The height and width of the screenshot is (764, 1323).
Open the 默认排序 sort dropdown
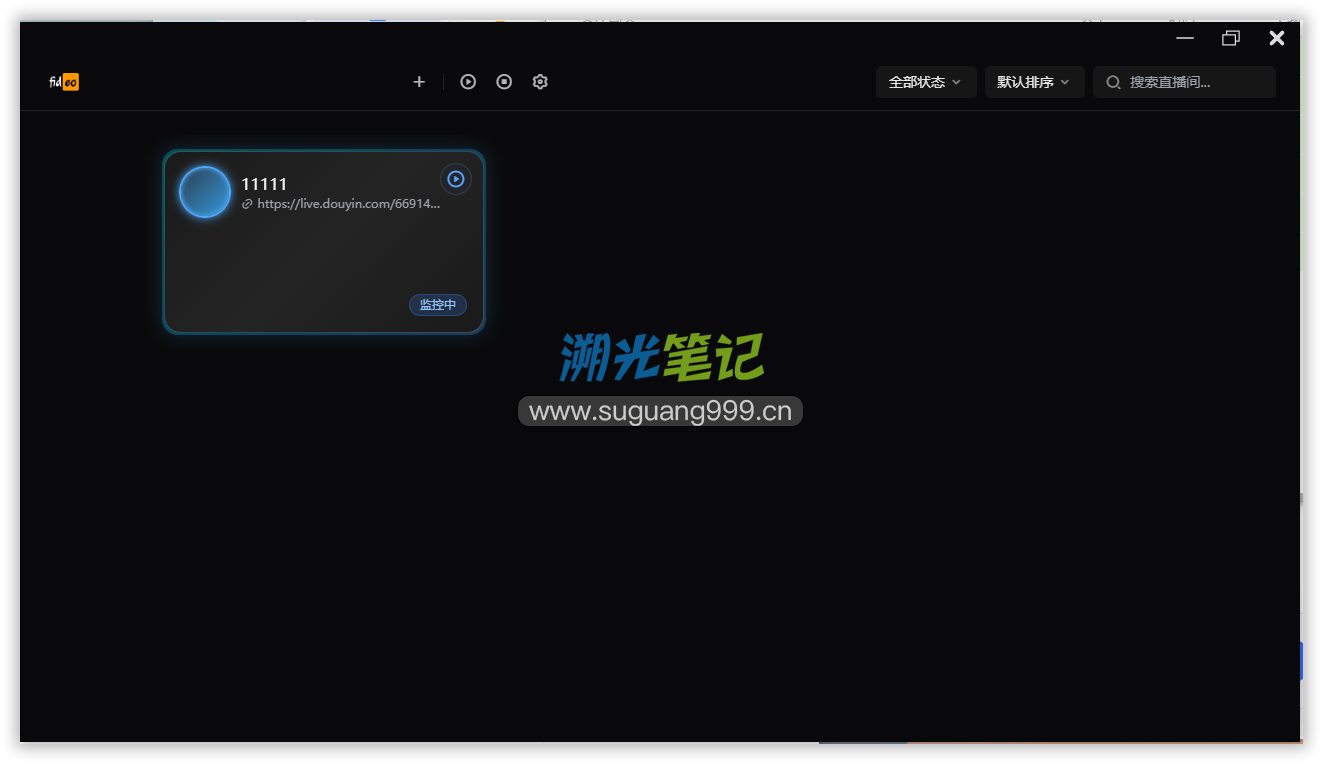1034,82
